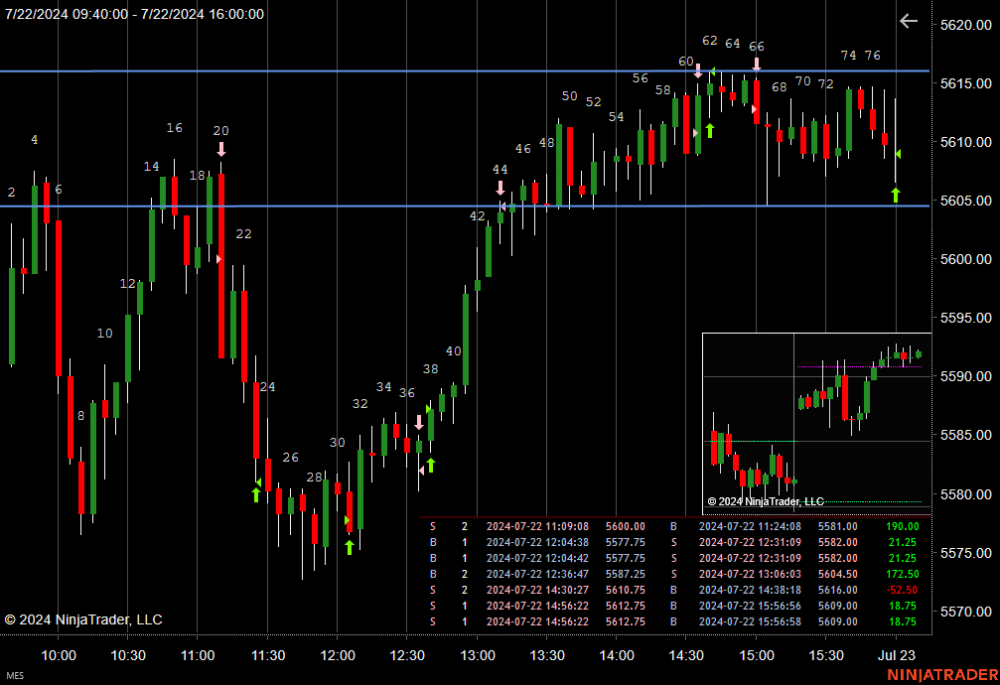The width and height of the screenshot is (1000, 685).
Task: Click the MES instrument label at bottom left
Action: [15, 675]
